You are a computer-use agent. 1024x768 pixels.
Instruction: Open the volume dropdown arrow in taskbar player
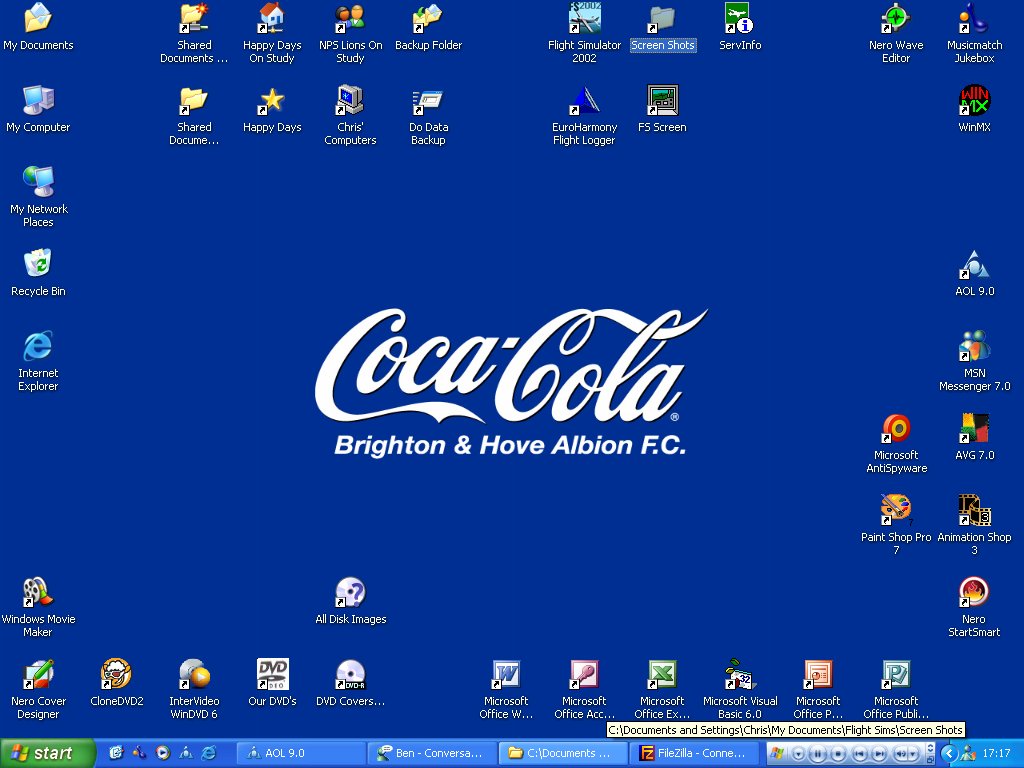[x=914, y=754]
